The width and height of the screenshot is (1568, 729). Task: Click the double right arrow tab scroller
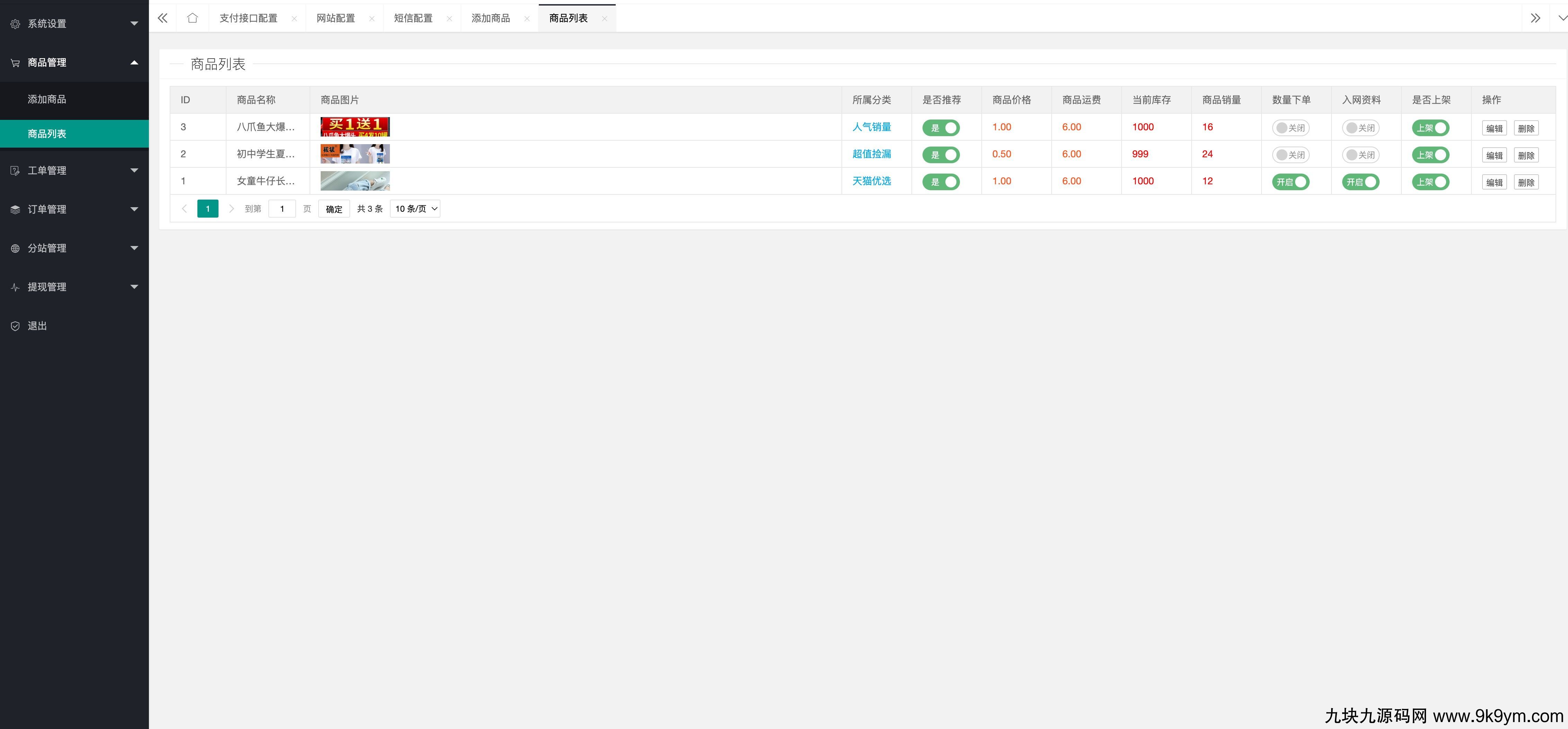pyautogui.click(x=1535, y=18)
